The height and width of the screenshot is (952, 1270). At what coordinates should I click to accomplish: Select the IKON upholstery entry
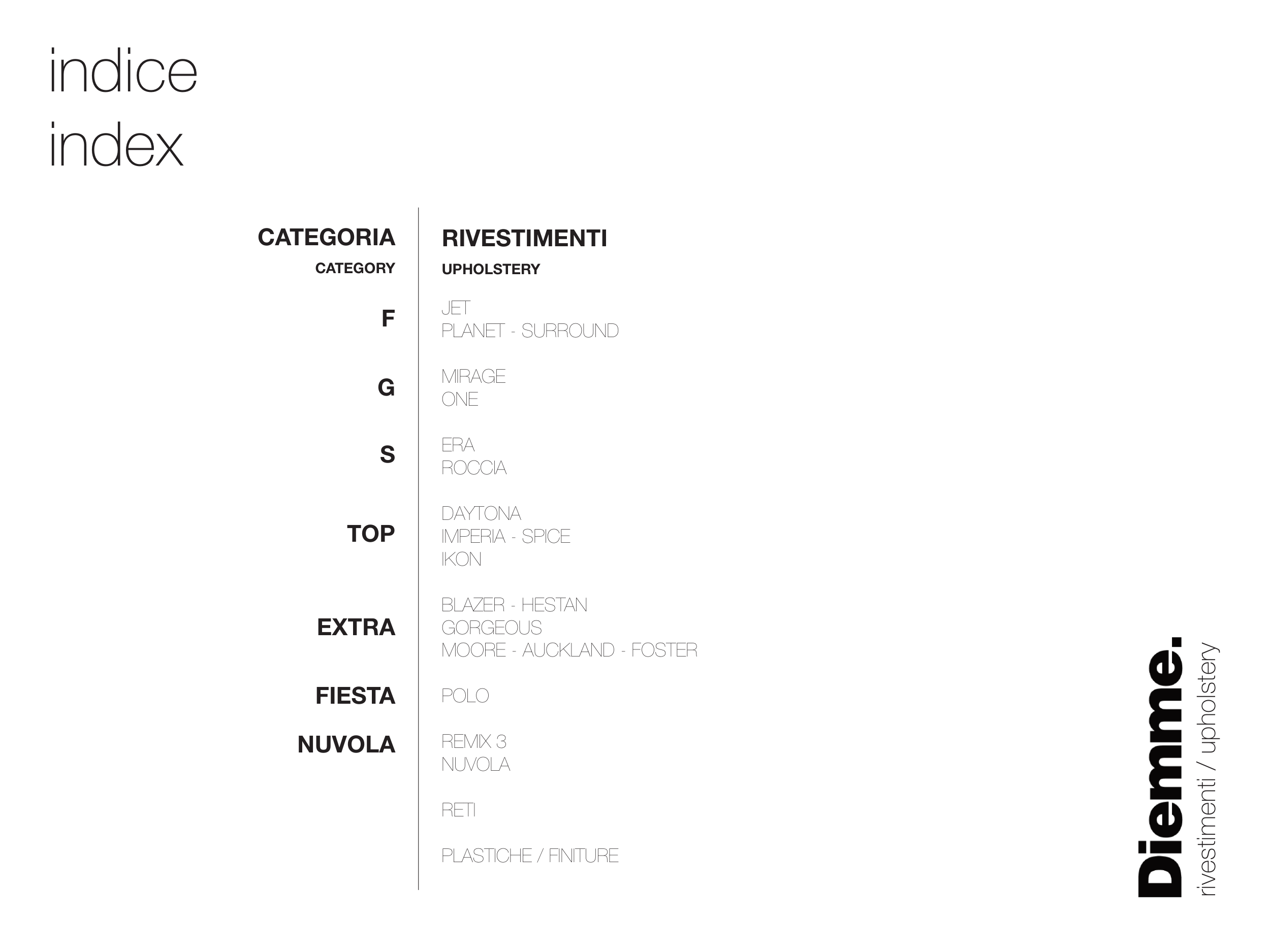point(461,560)
